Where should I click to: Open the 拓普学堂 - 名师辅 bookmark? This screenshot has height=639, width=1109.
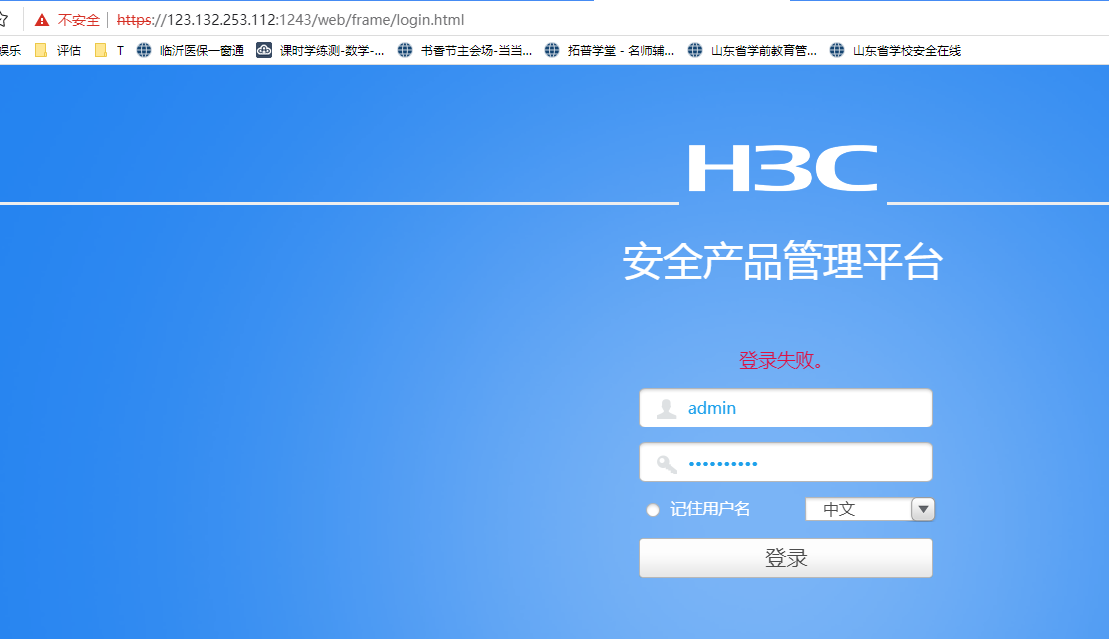coord(609,50)
